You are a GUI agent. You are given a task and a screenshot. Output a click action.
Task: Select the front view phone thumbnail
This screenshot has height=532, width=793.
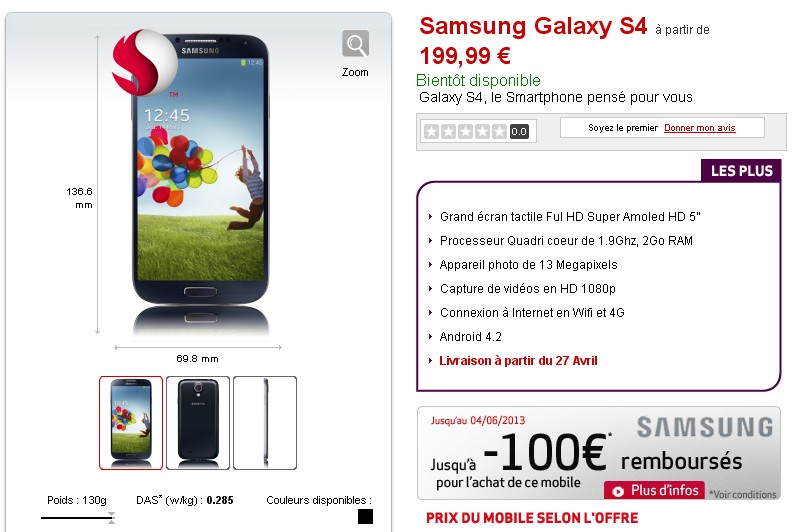pyautogui.click(x=131, y=423)
